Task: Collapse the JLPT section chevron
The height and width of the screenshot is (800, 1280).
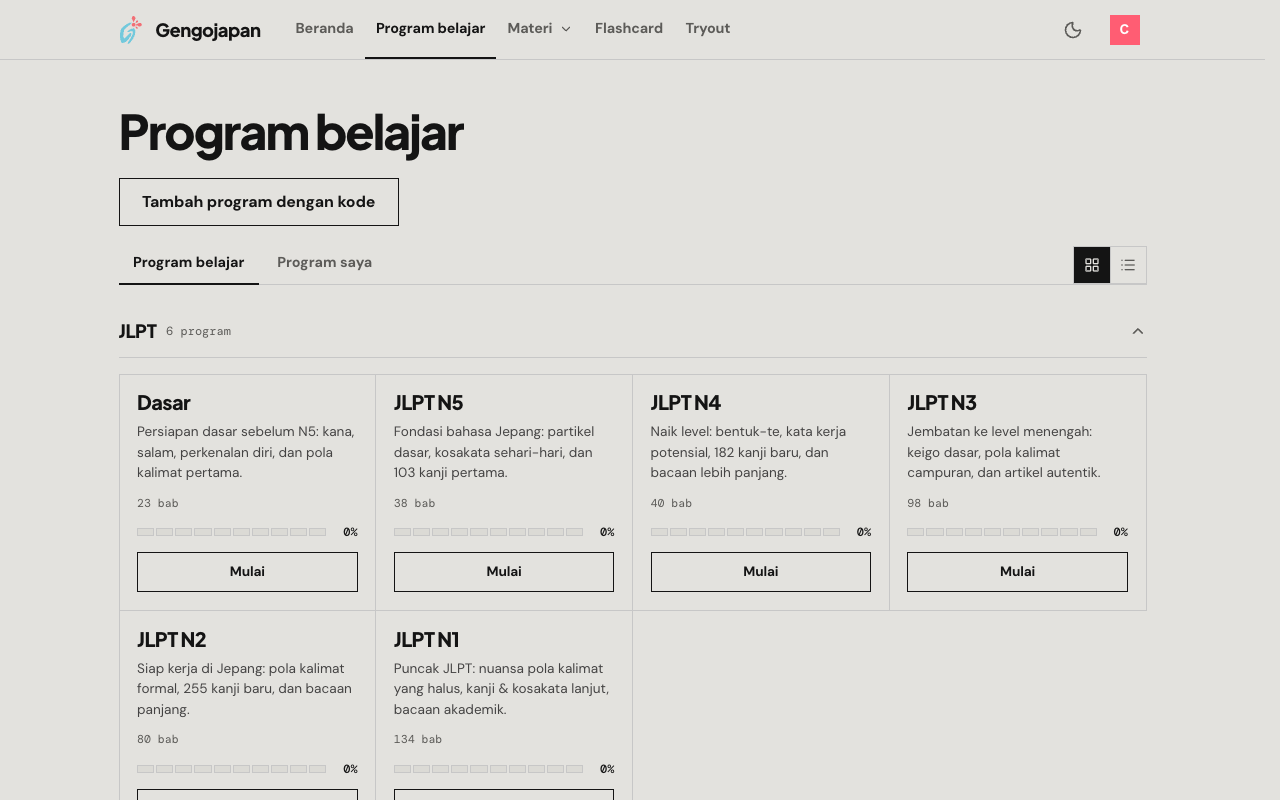Action: 1138,331
